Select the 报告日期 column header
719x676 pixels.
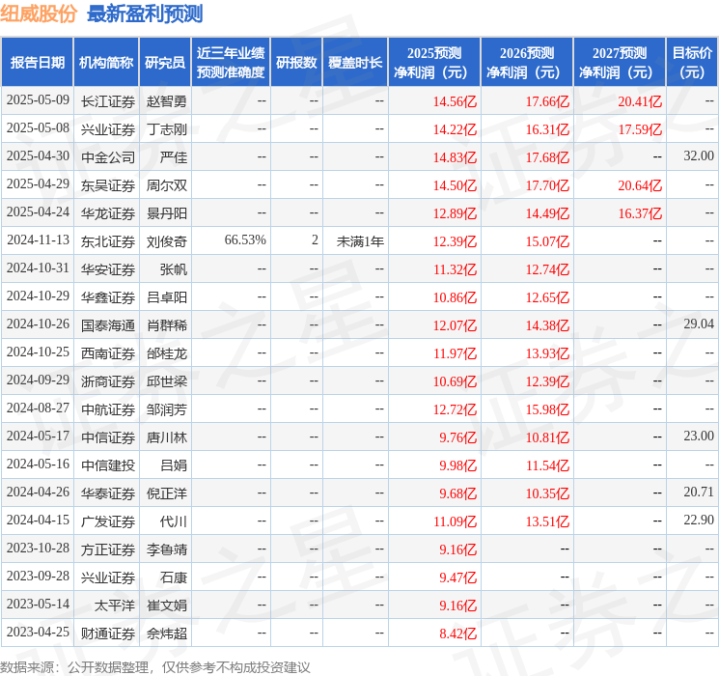pos(37,62)
